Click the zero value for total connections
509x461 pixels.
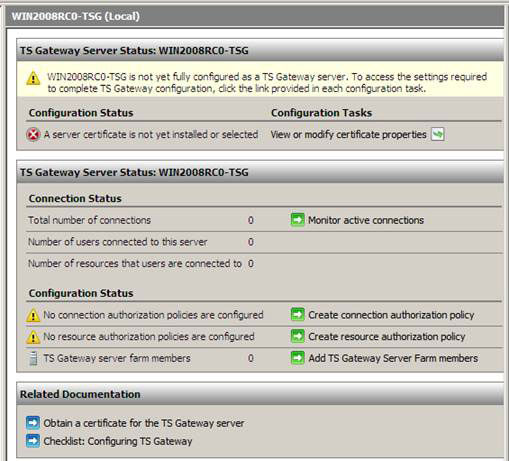point(251,220)
